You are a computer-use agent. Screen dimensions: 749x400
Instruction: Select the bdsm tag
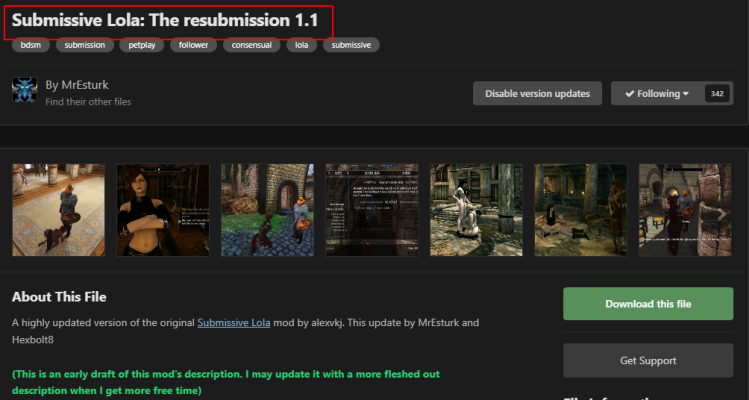tap(31, 45)
